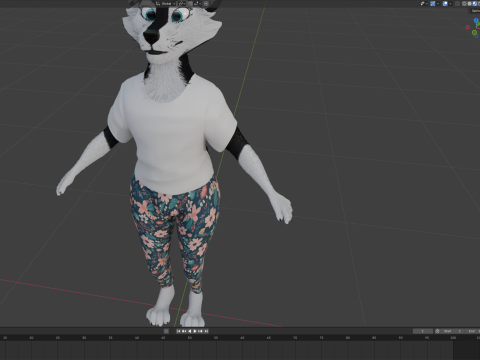Play the animation forward
The width and height of the screenshot is (480, 360).
pyautogui.click(x=195, y=331)
